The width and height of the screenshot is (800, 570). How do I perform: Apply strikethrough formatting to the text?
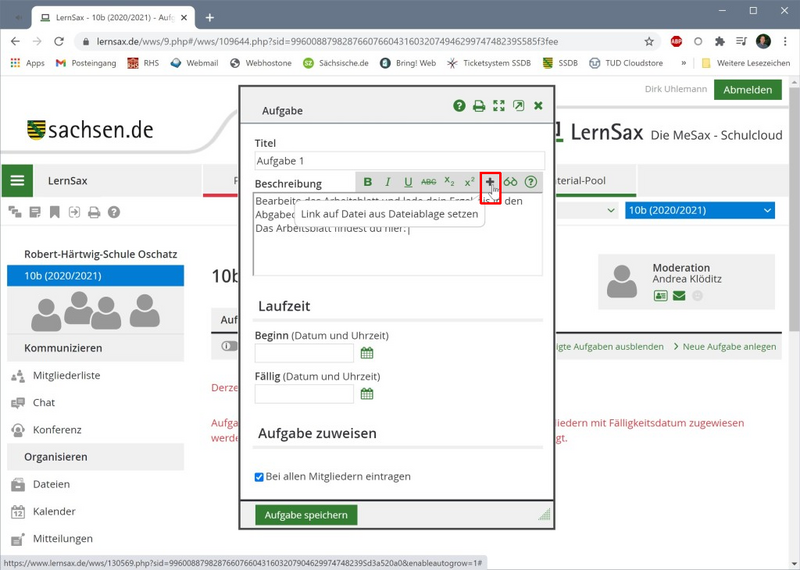tap(429, 182)
